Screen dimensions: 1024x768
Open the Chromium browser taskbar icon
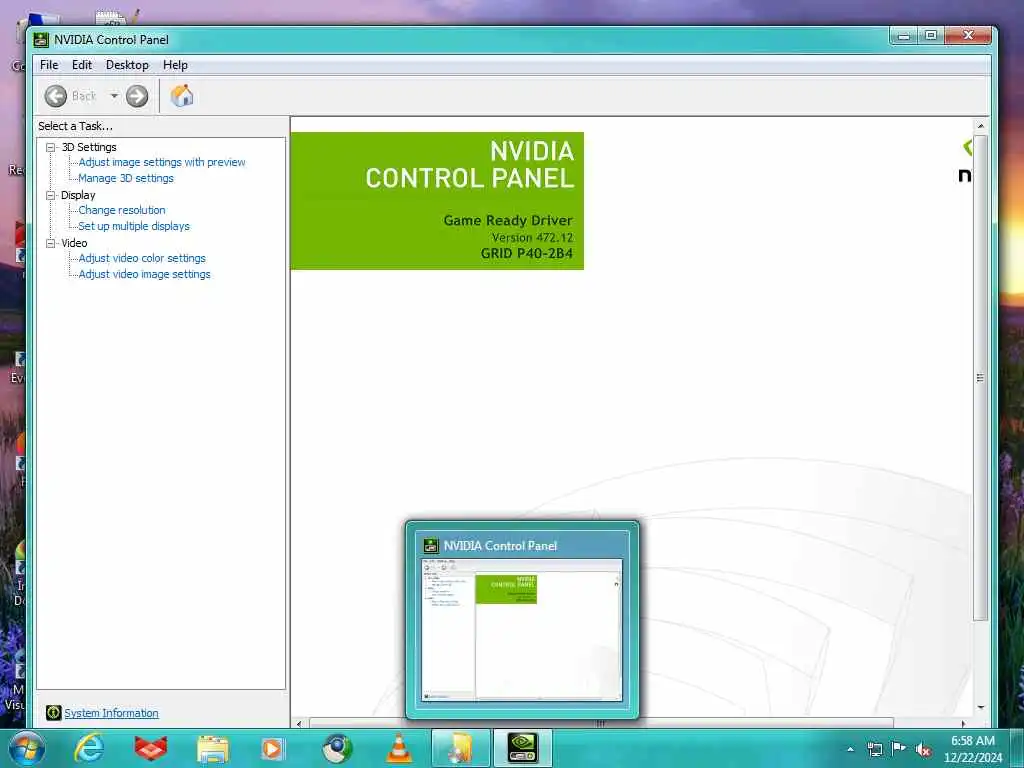[x=337, y=749]
